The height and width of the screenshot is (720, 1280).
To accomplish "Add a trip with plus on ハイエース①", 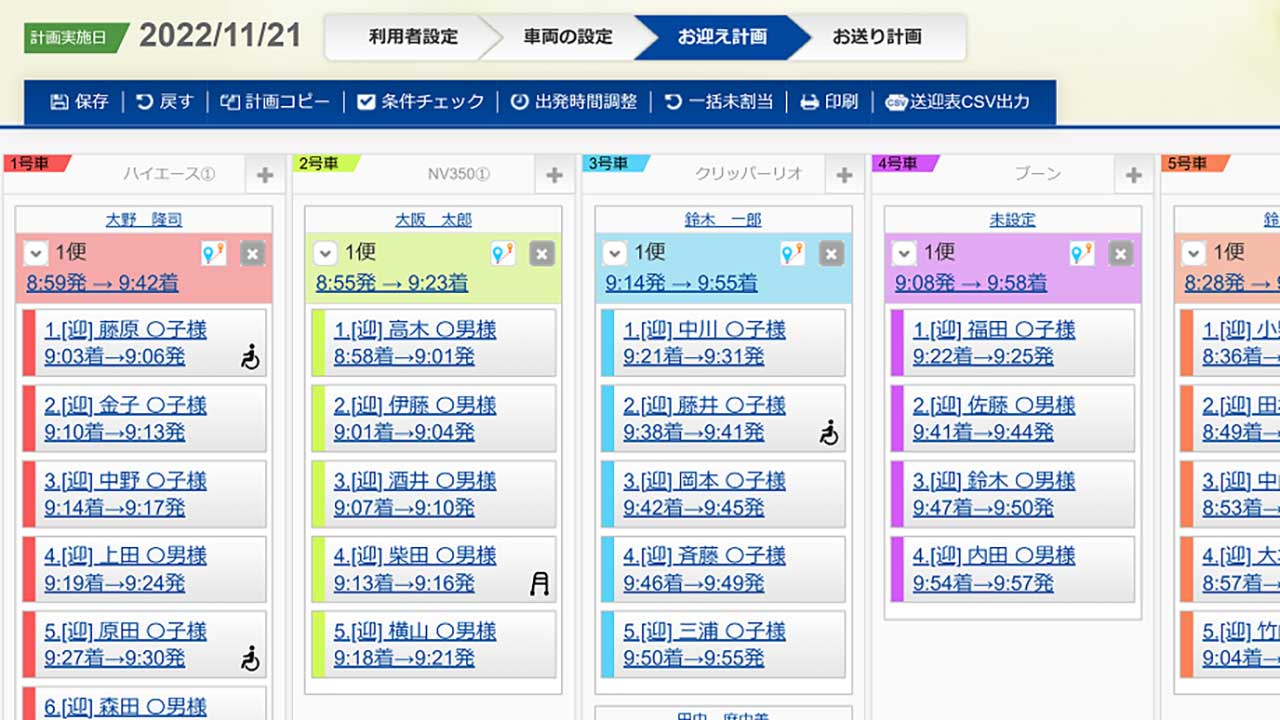I will point(265,175).
